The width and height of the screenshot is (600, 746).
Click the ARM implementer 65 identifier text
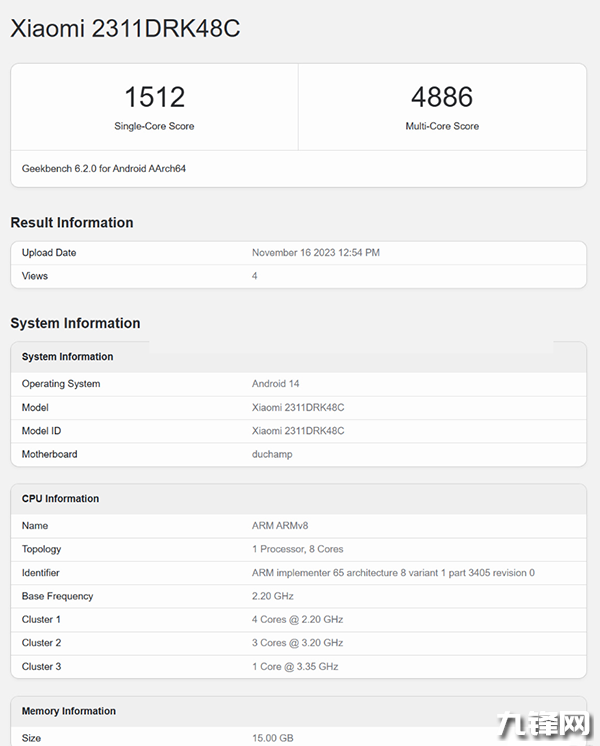[x=393, y=573]
